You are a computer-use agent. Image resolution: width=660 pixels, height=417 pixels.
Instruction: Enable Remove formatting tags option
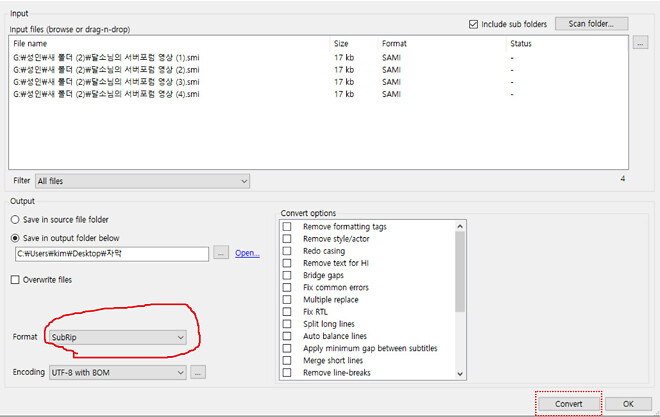click(287, 227)
